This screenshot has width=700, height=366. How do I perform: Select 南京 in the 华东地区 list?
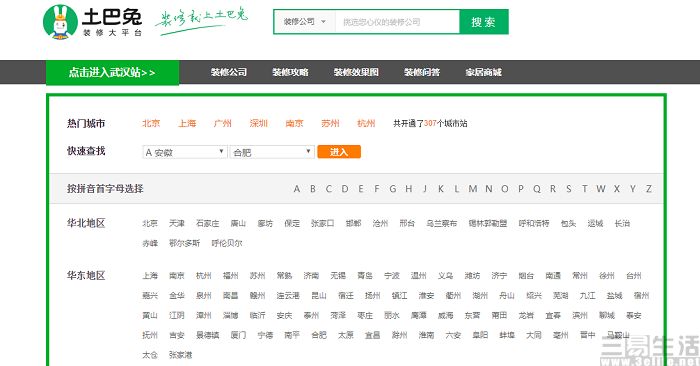177,276
